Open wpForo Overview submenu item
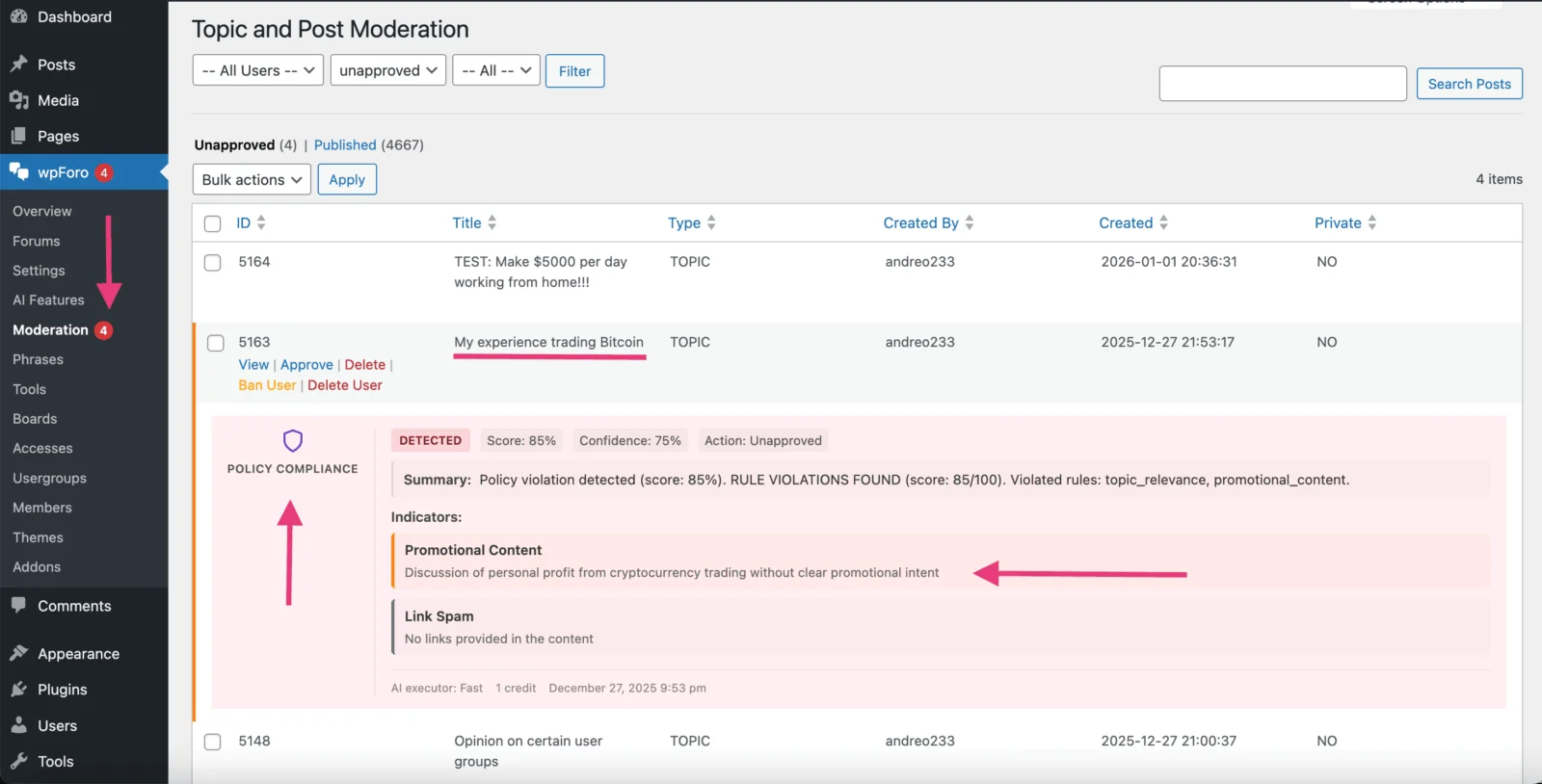 [x=42, y=211]
